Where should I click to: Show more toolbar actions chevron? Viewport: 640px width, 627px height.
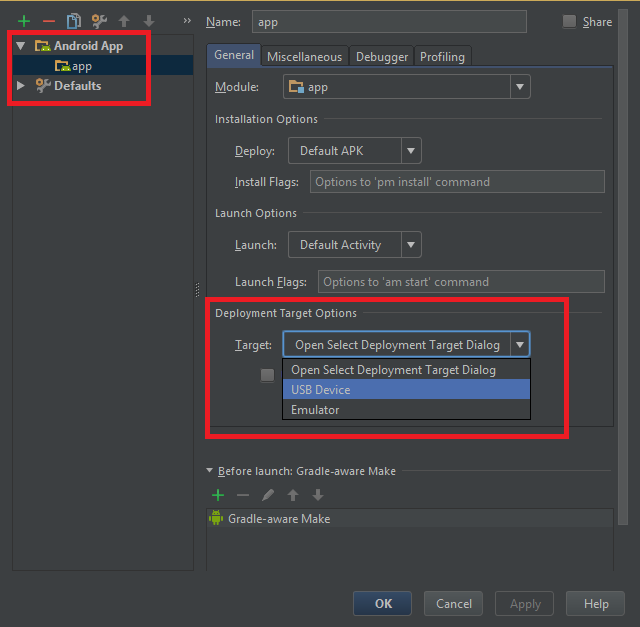click(187, 20)
